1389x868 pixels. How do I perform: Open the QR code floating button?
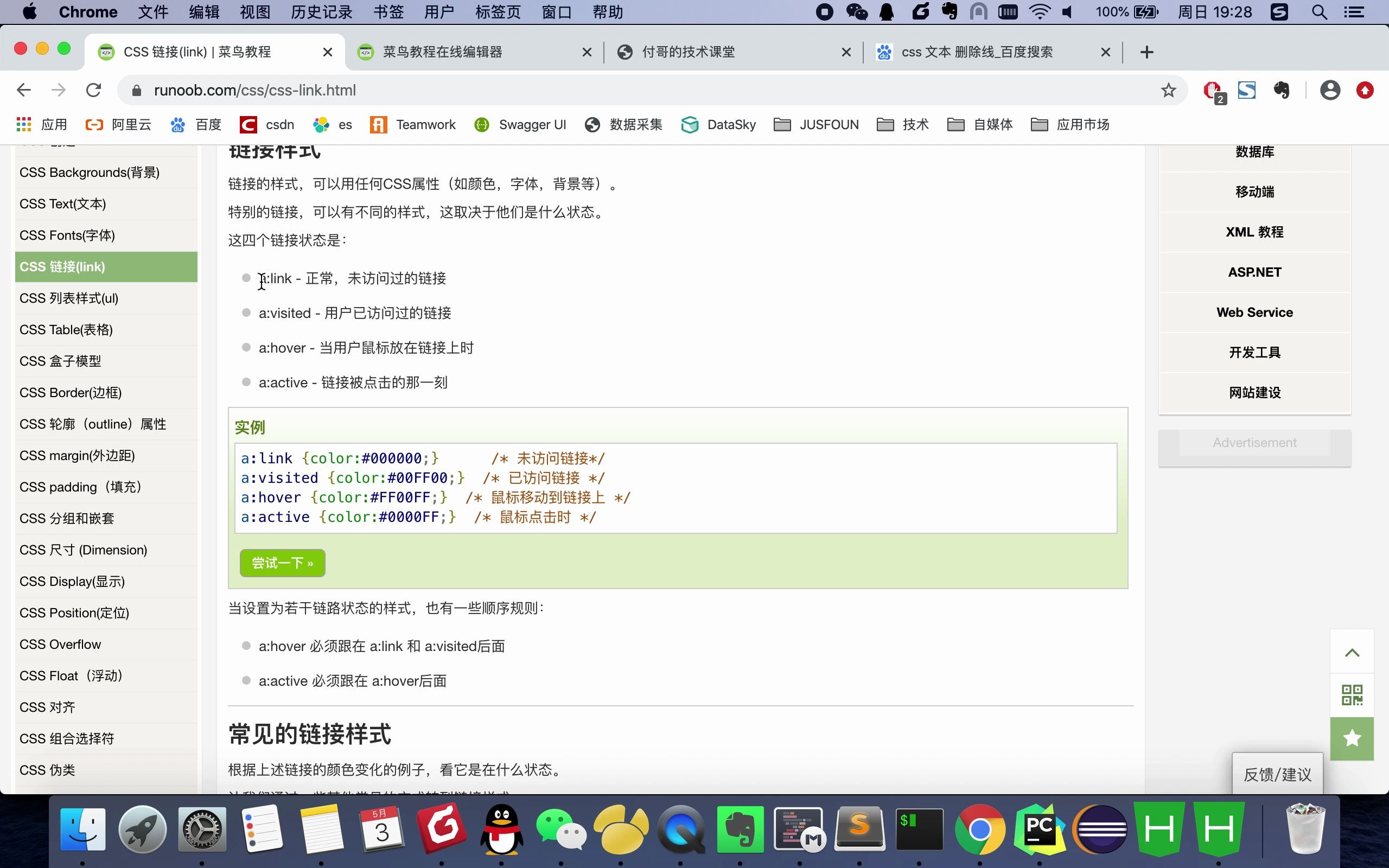coord(1352,694)
